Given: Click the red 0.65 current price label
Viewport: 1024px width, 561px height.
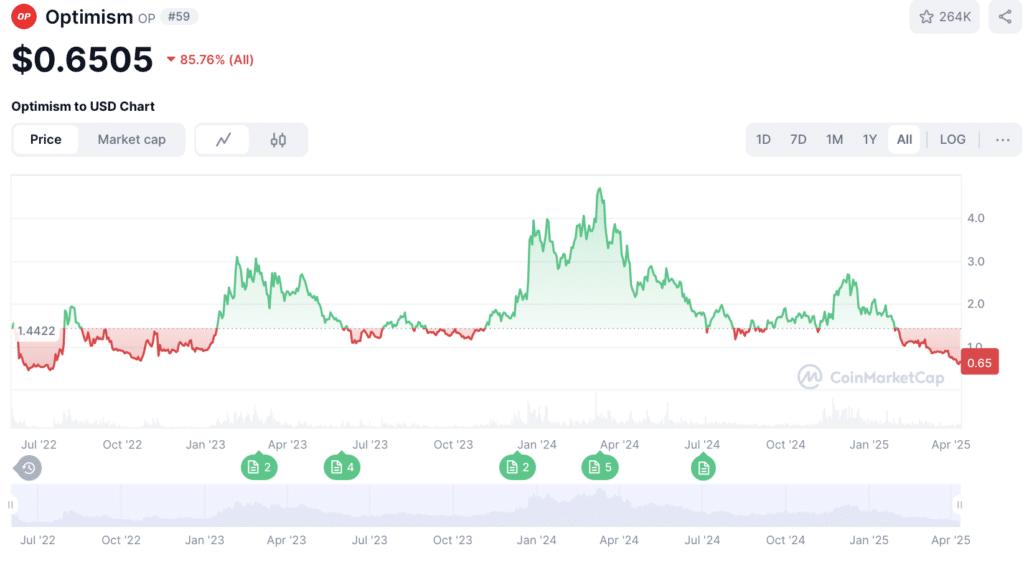Looking at the screenshot, I should tap(980, 363).
